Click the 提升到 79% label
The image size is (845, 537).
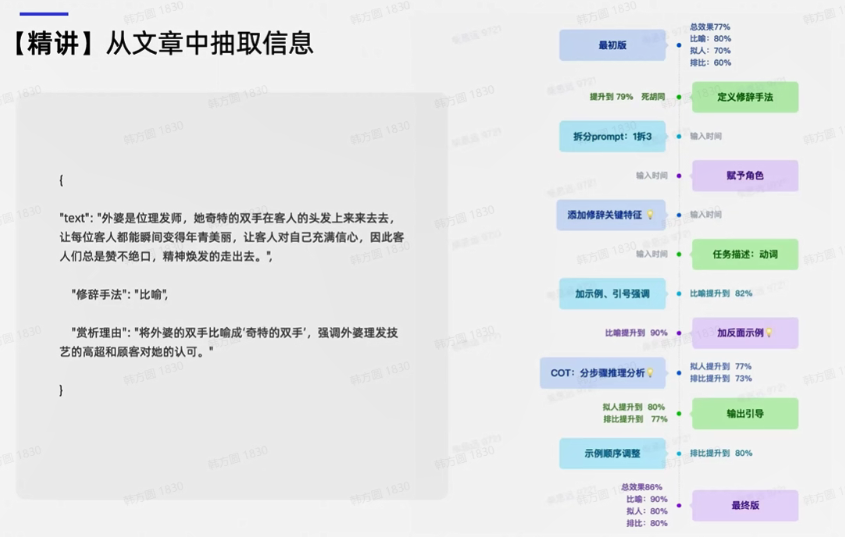pyautogui.click(x=611, y=97)
